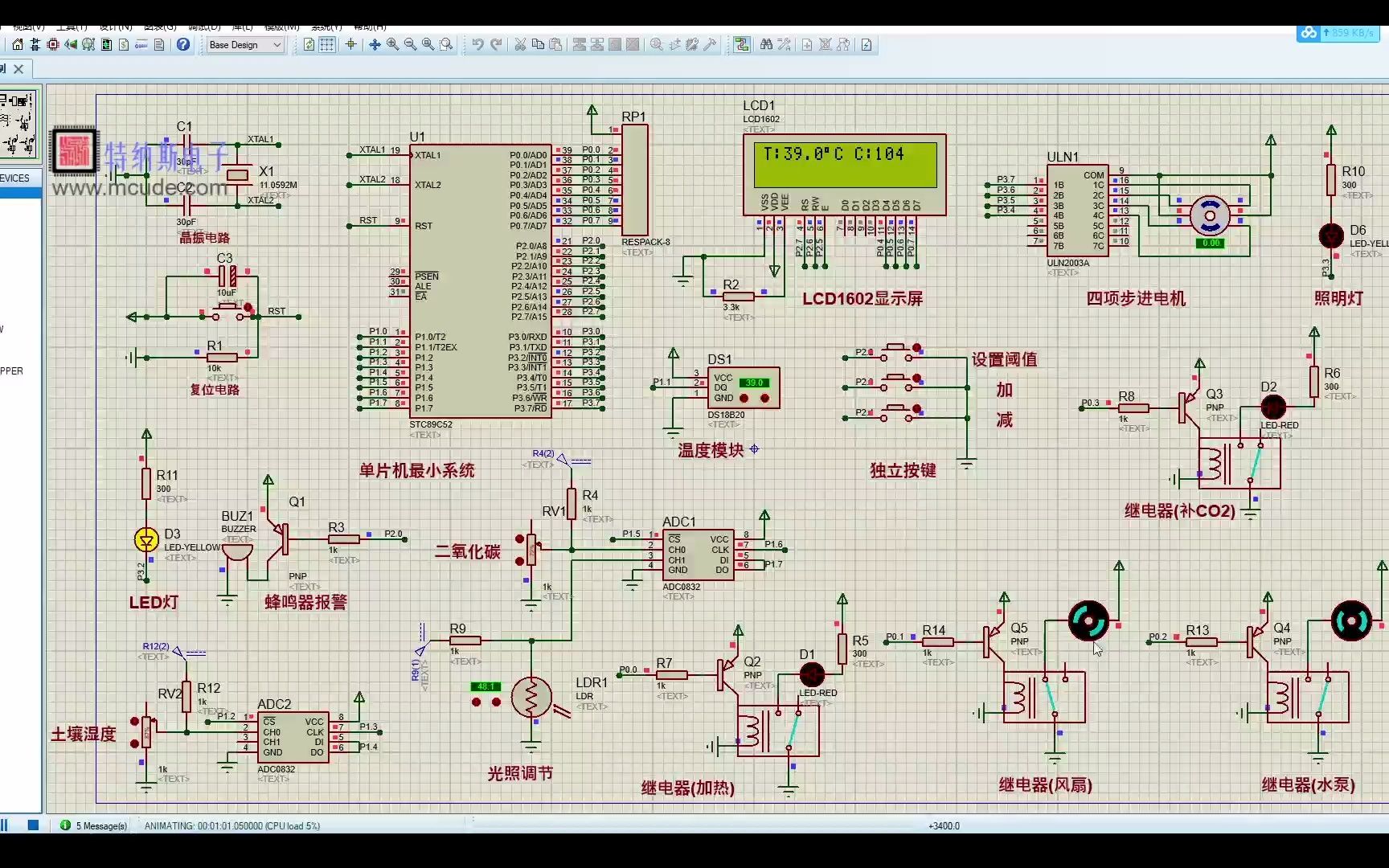
Task: Select the ULN2003A driver chip
Action: pyautogui.click(x=1078, y=211)
